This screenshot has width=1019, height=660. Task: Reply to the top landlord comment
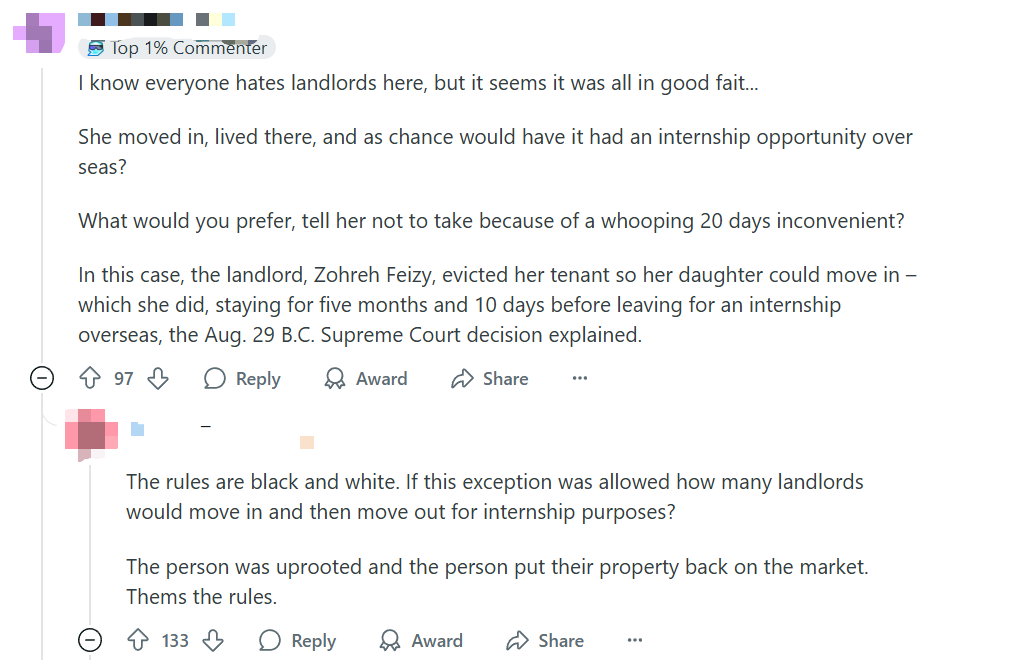pyautogui.click(x=242, y=379)
